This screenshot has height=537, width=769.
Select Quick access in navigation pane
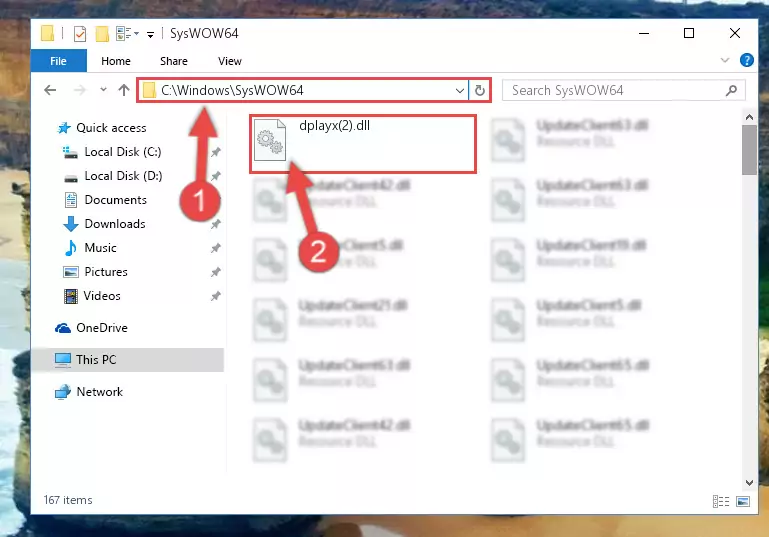click(x=111, y=128)
